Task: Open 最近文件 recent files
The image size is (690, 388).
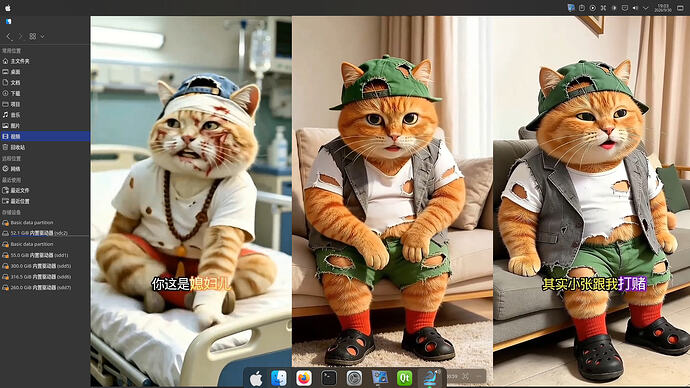Action: tap(45, 190)
